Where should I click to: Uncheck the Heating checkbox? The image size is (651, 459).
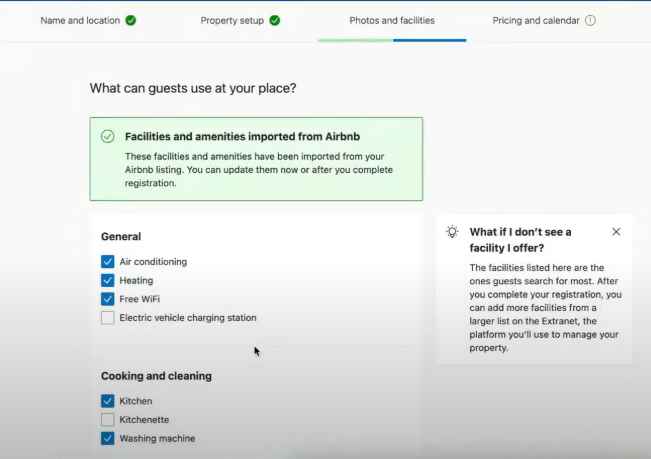coord(108,280)
